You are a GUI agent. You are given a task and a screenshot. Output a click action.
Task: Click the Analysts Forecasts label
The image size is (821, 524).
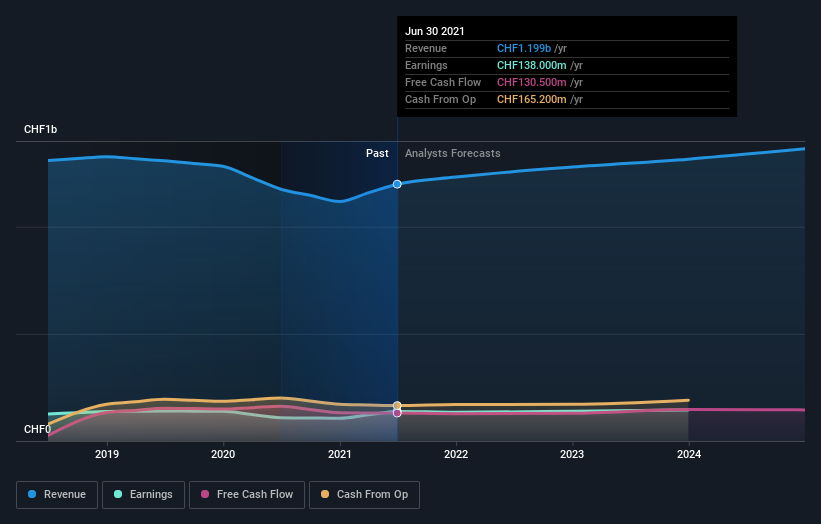pyautogui.click(x=452, y=153)
